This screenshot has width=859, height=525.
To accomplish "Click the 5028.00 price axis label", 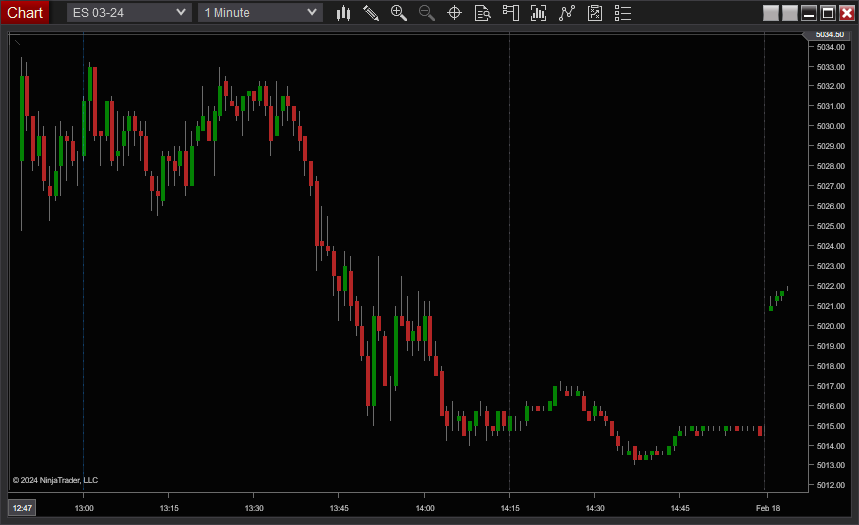I will click(831, 166).
